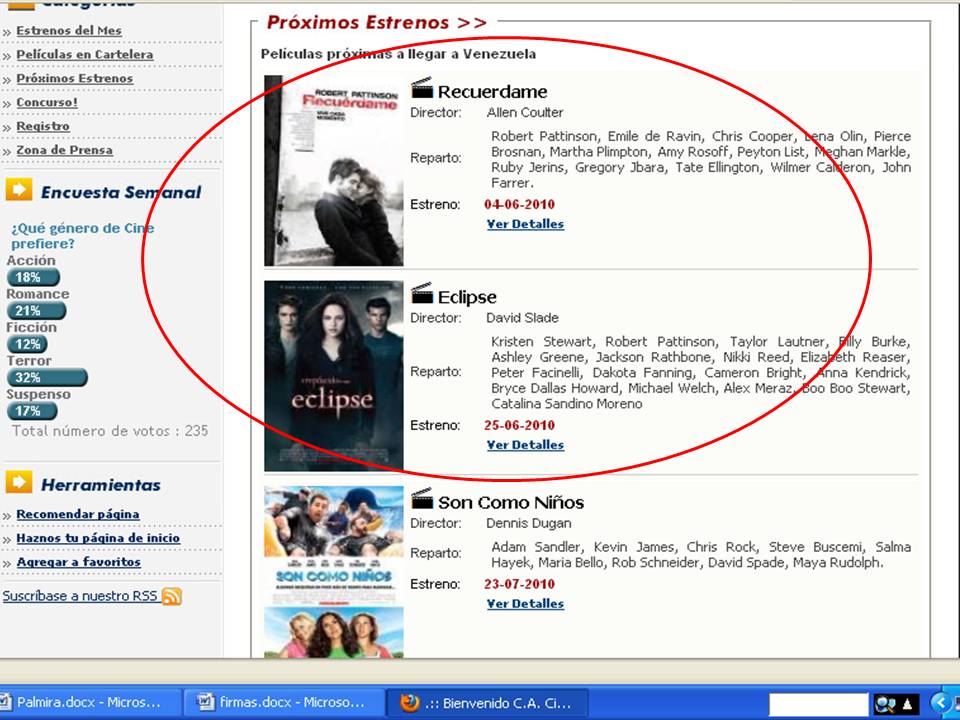Switch to Firefox Bienvenido C.A. taskbar window
The image size is (960, 720).
pyautogui.click(x=487, y=702)
